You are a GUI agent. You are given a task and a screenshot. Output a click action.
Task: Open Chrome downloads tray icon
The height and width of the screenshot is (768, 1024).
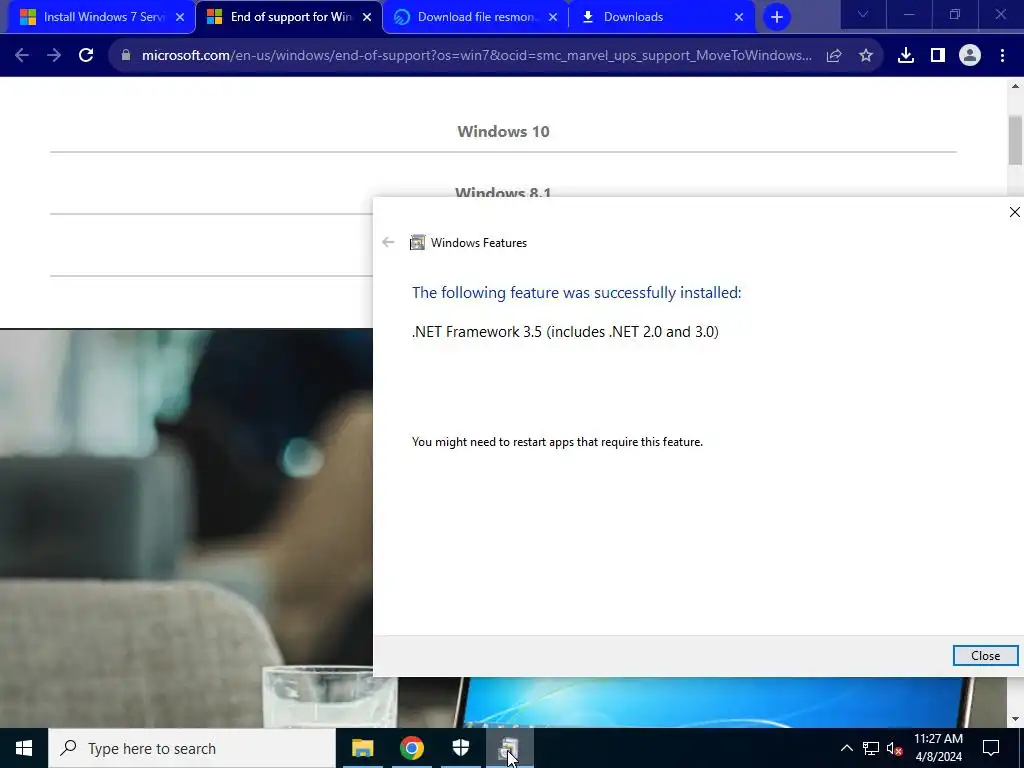click(906, 56)
